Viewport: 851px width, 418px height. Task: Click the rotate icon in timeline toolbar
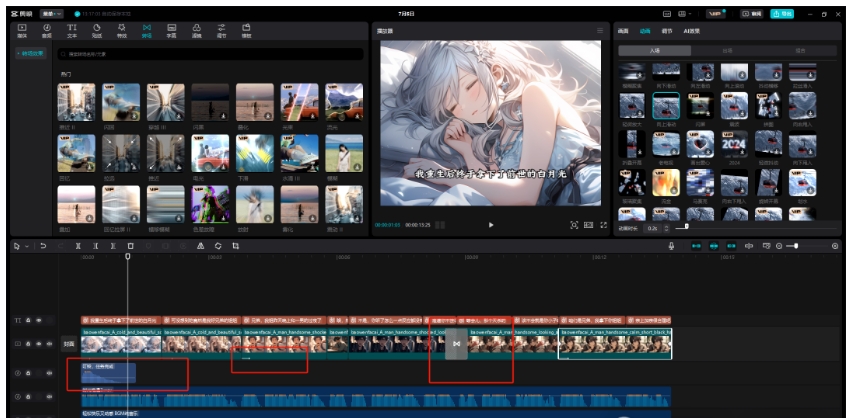pyautogui.click(x=218, y=246)
